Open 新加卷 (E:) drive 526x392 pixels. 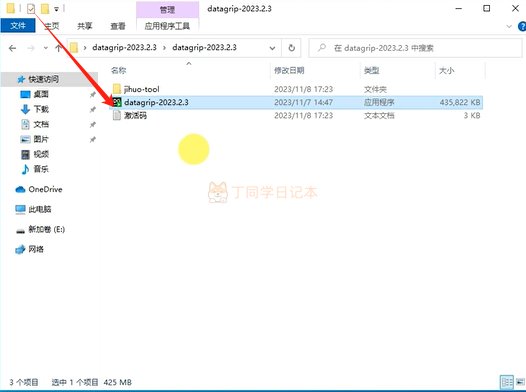[46, 229]
